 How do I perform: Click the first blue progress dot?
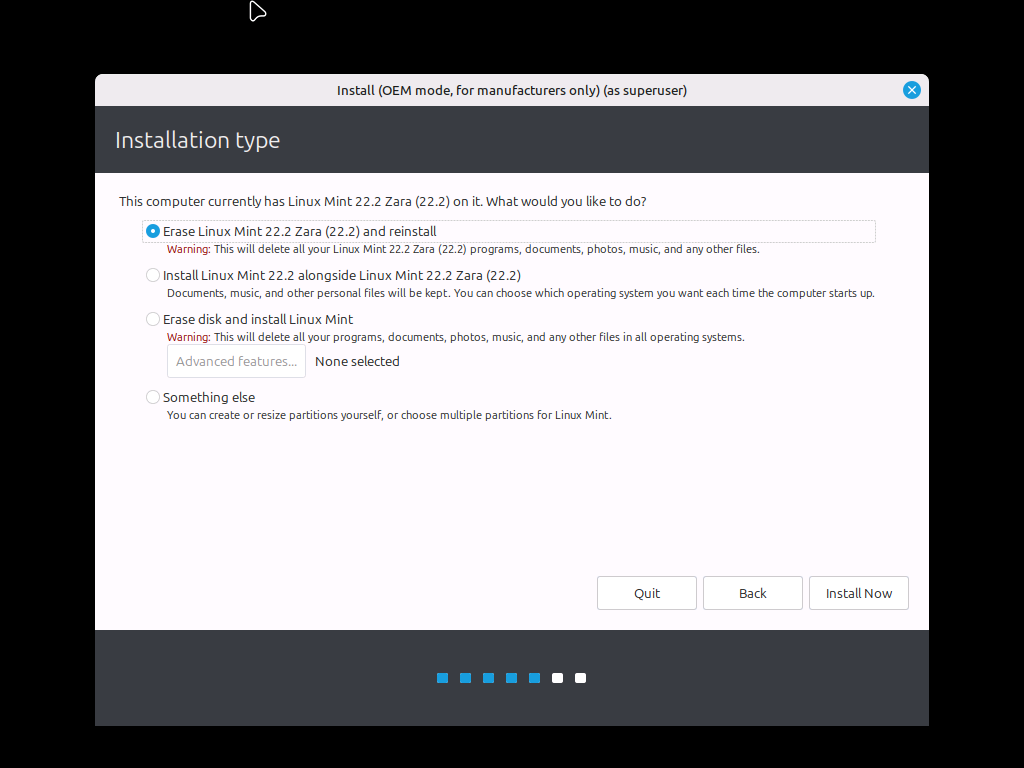442,678
